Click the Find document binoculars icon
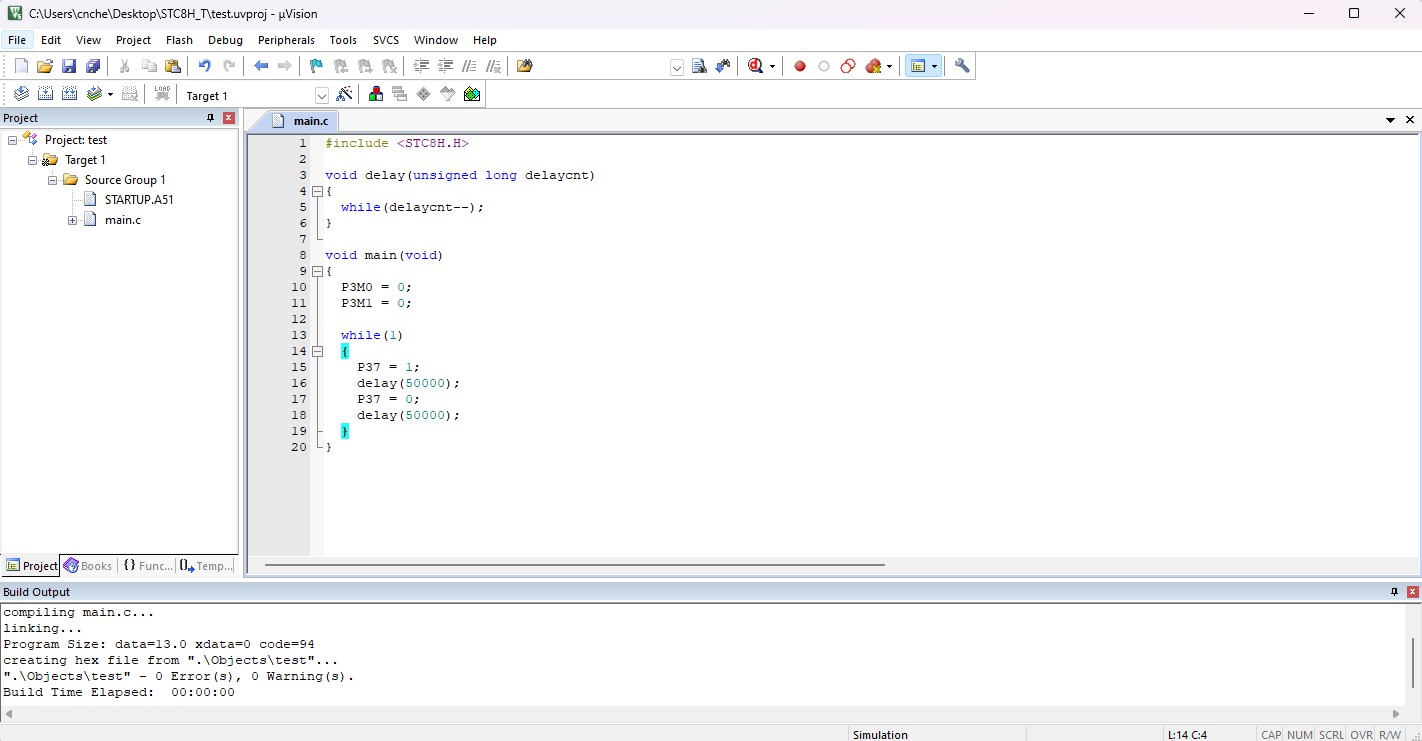This screenshot has width=1422, height=741. click(699, 66)
